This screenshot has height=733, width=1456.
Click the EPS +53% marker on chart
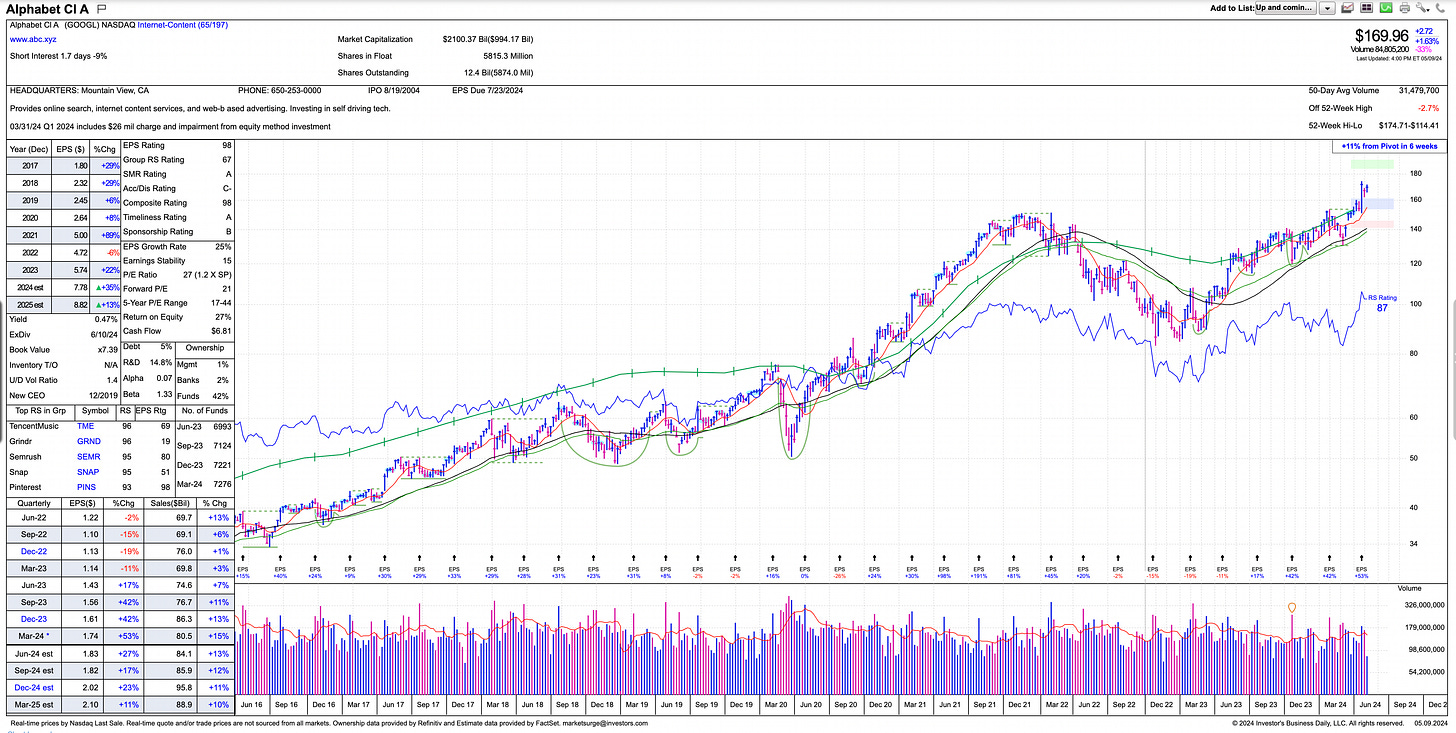click(1362, 572)
